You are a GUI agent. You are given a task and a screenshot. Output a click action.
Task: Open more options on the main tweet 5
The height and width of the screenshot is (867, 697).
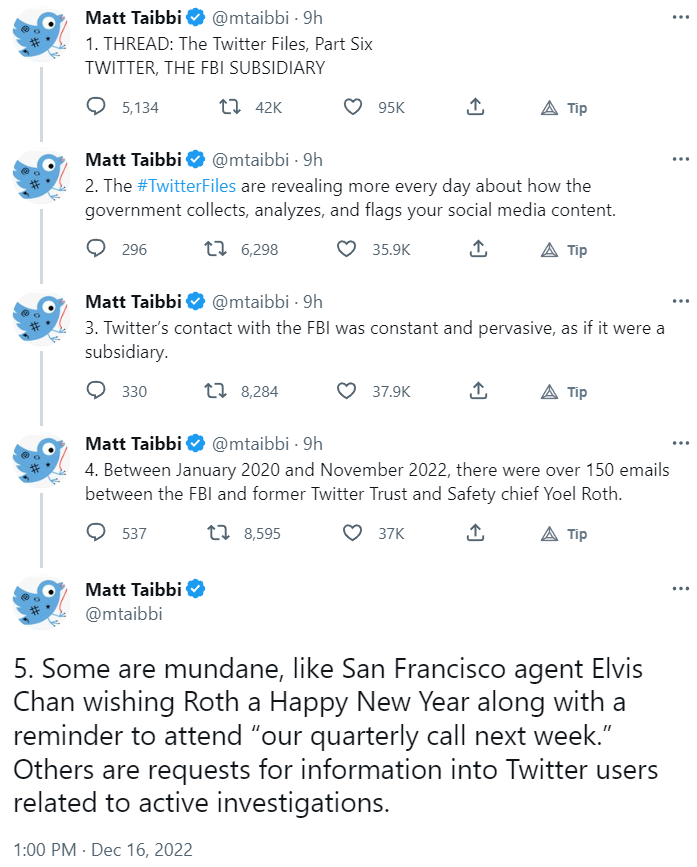(x=680, y=587)
